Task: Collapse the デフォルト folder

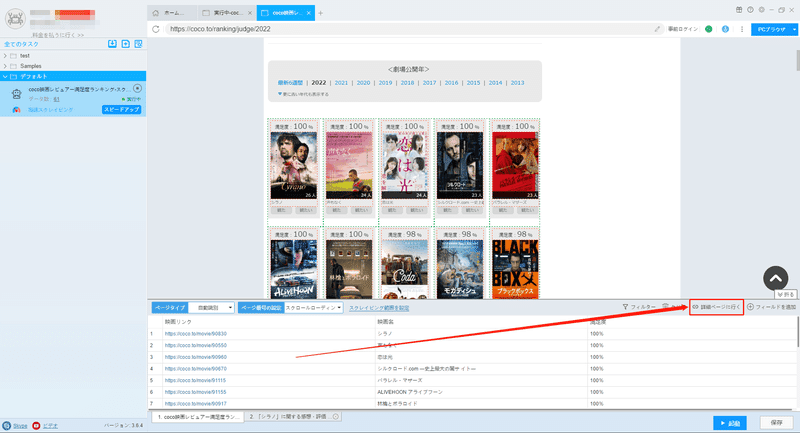Action: click(x=5, y=77)
